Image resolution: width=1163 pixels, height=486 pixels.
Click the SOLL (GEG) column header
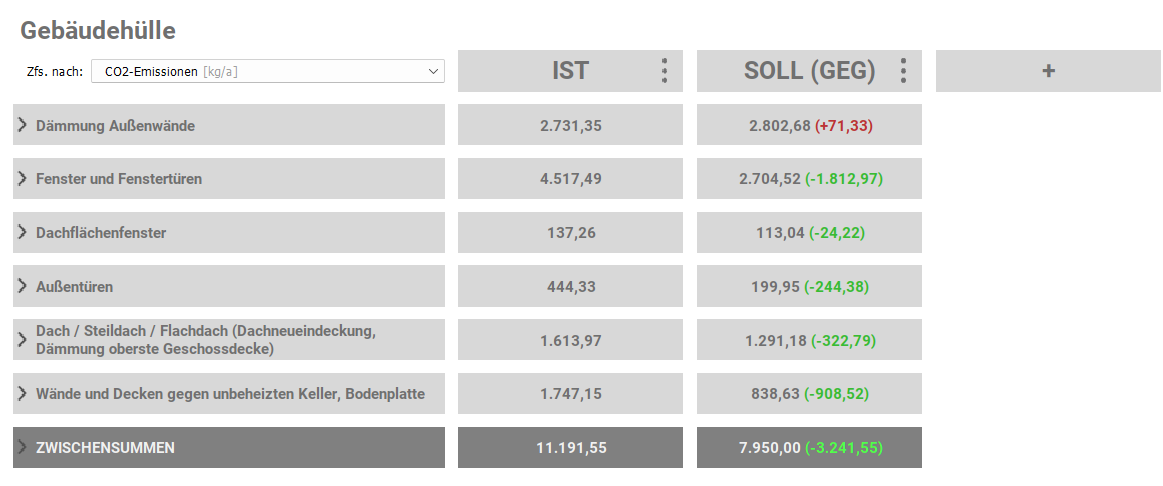(809, 71)
